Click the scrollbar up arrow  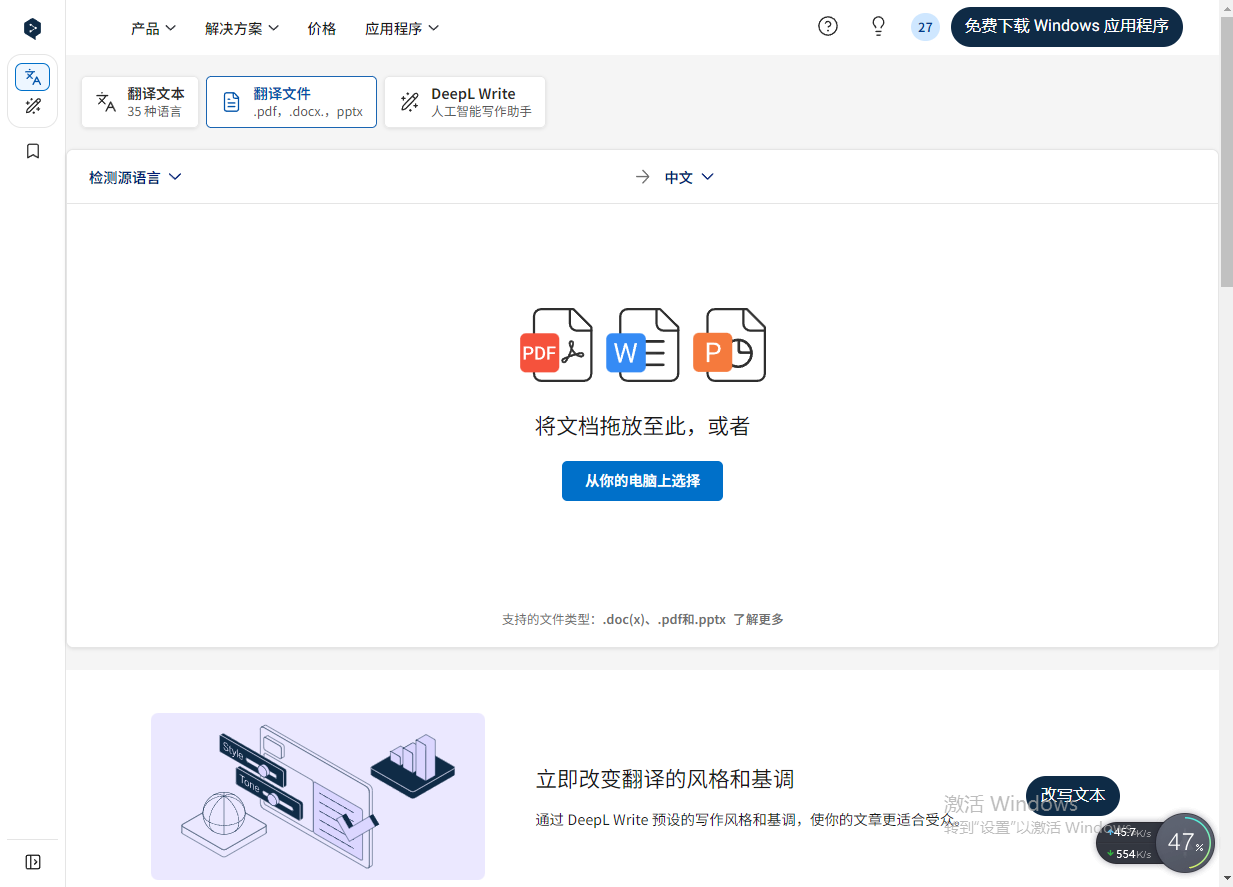point(1226,7)
